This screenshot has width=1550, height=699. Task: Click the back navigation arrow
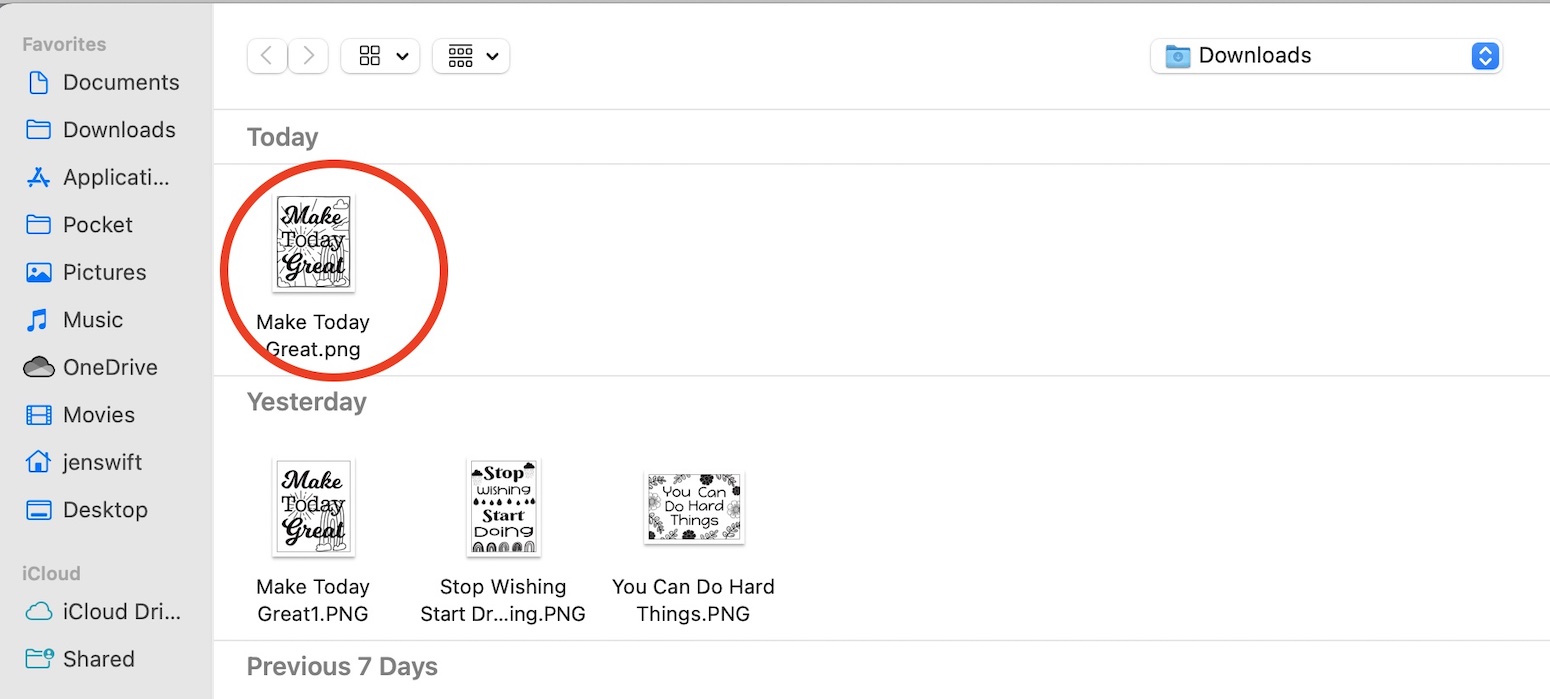(267, 56)
